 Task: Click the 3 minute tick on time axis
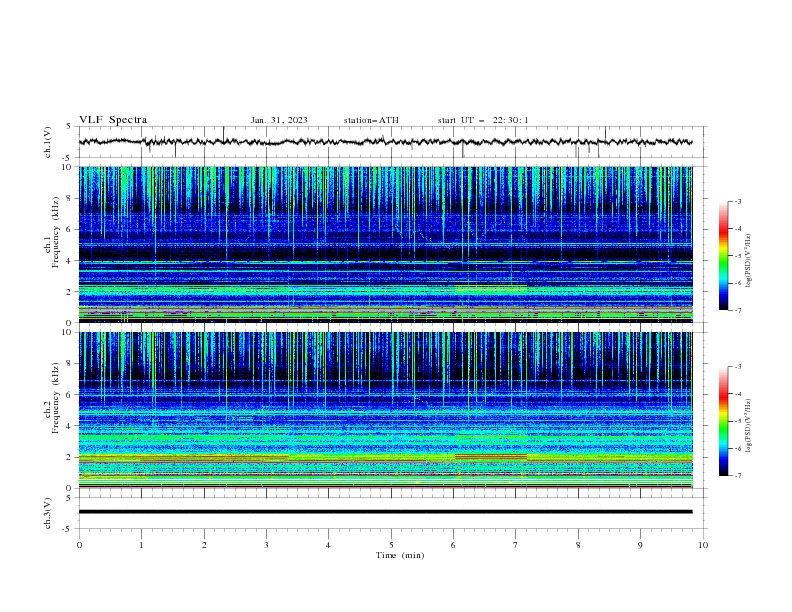click(x=267, y=545)
